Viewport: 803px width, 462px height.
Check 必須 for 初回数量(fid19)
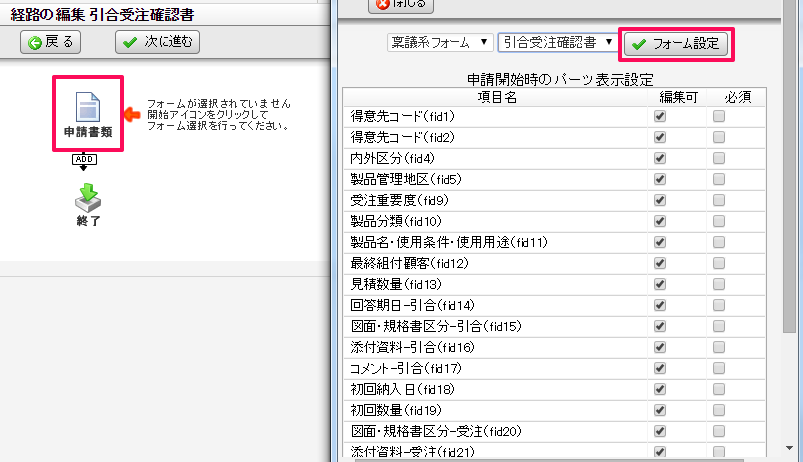click(x=719, y=410)
